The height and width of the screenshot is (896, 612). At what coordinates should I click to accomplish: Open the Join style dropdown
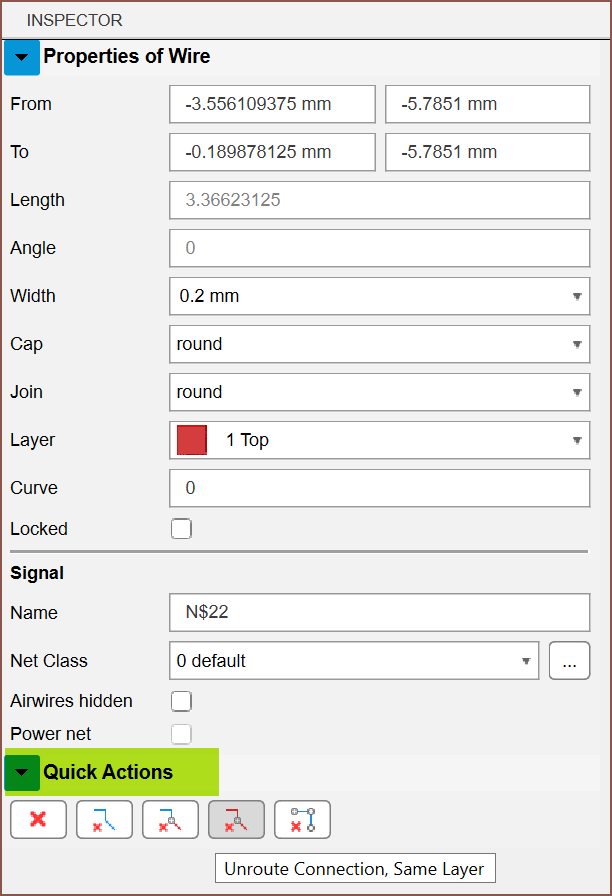click(379, 392)
